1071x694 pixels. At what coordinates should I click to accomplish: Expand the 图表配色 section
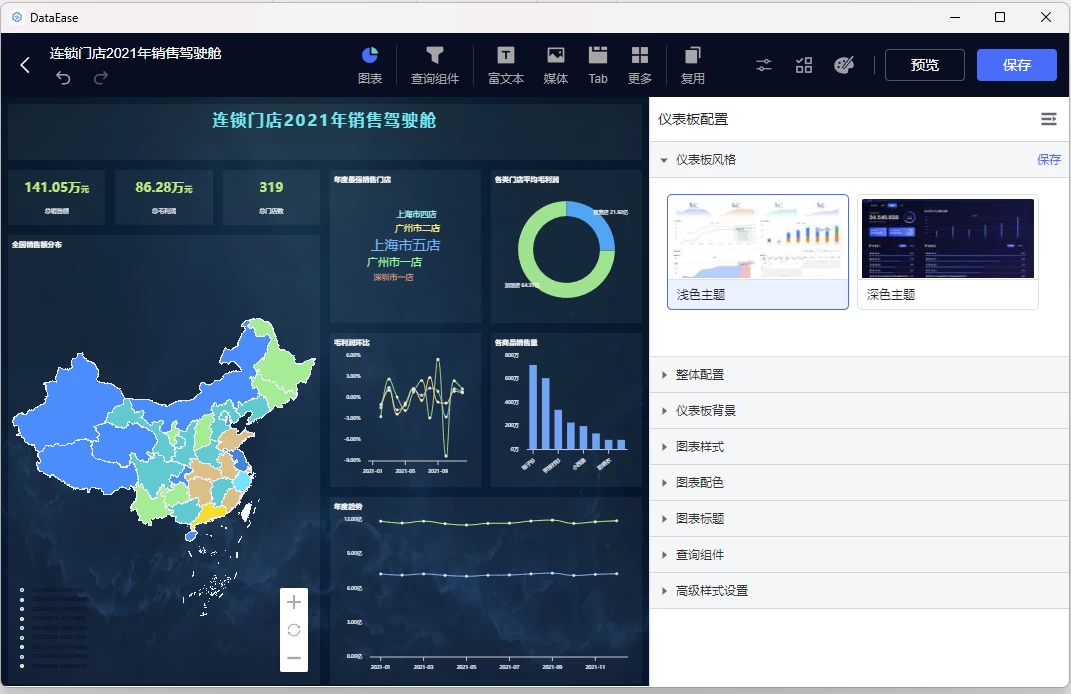coord(700,483)
